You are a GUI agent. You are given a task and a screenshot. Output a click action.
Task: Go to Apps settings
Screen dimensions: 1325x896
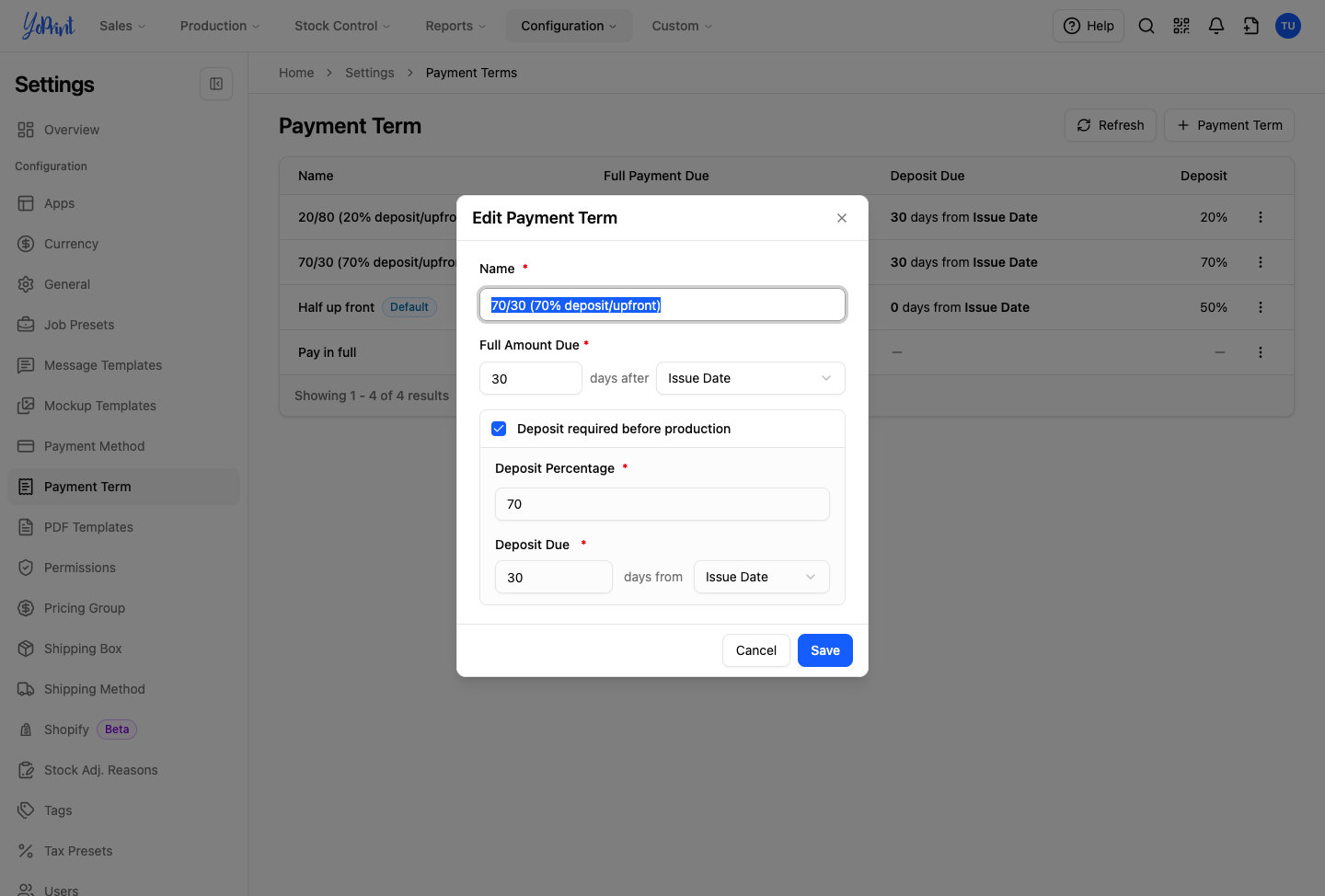click(123, 203)
